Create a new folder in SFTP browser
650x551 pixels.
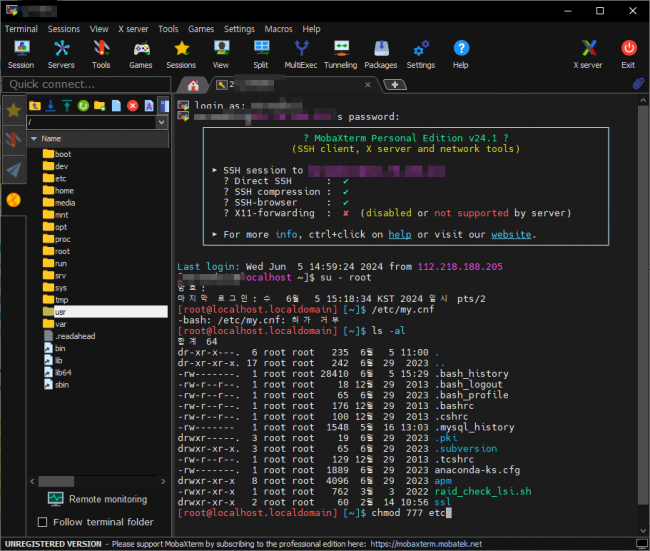tap(99, 106)
